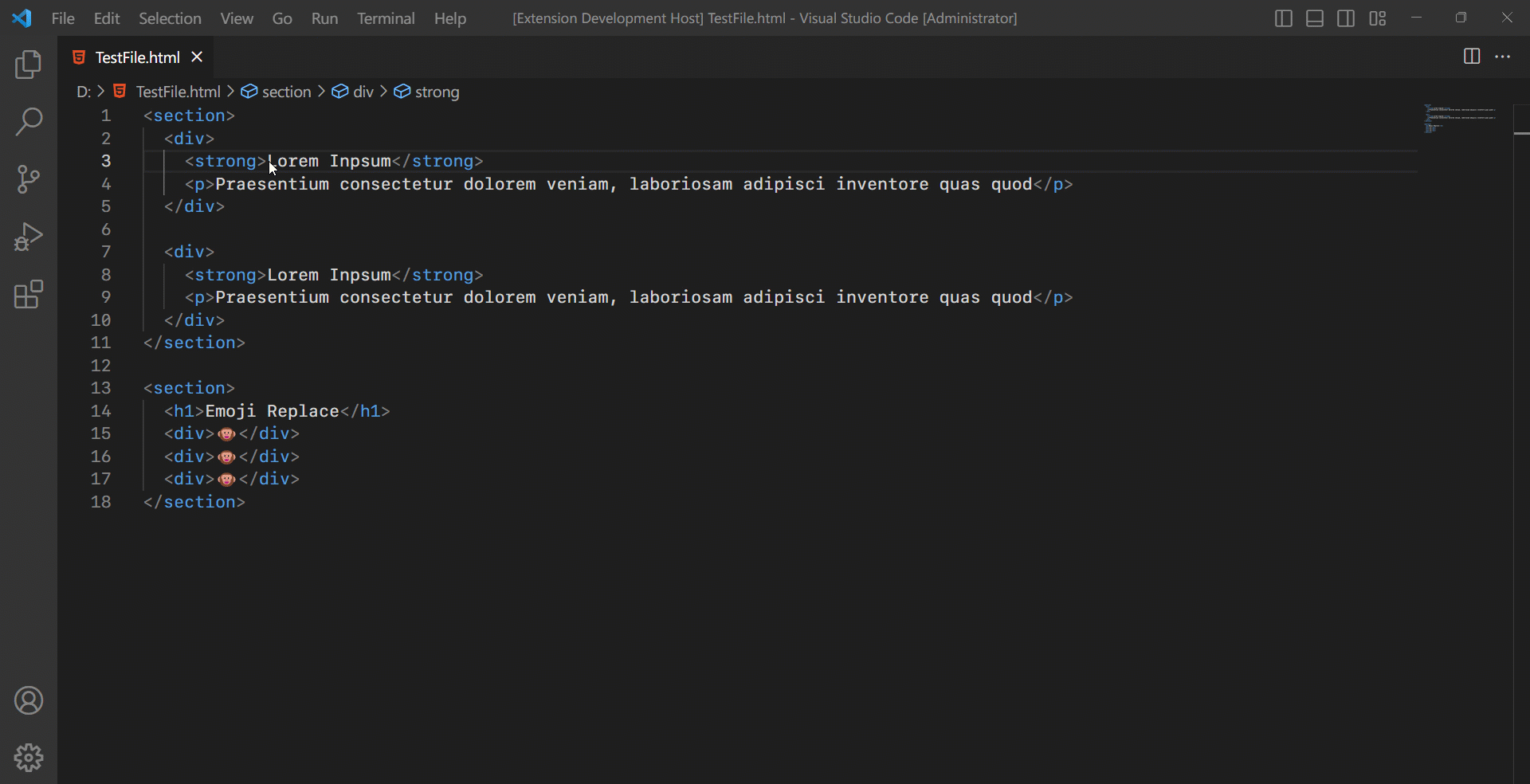The height and width of the screenshot is (784, 1530).
Task: Open the Explorer view in activity bar
Action: tap(29, 65)
